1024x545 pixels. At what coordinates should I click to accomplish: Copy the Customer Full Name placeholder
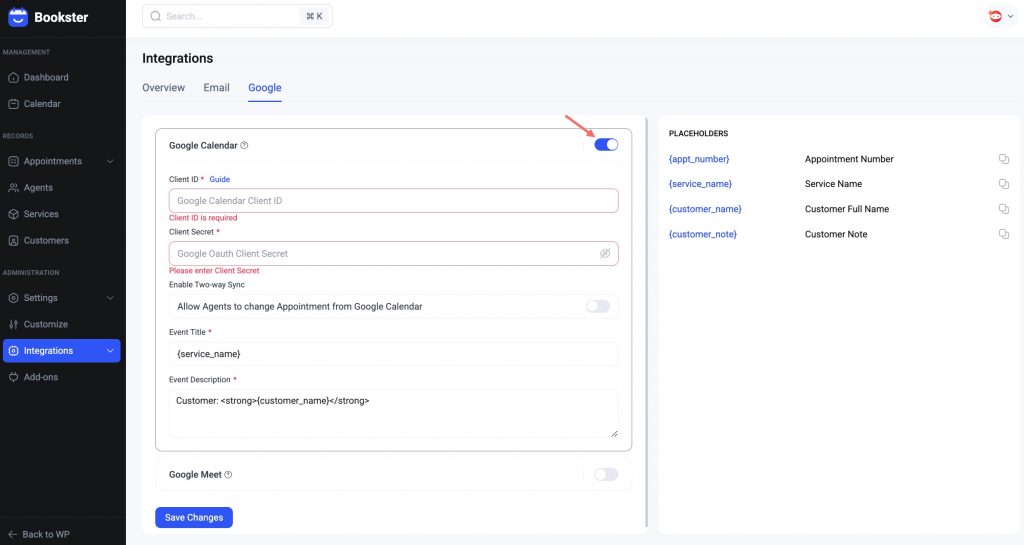pos(1004,209)
